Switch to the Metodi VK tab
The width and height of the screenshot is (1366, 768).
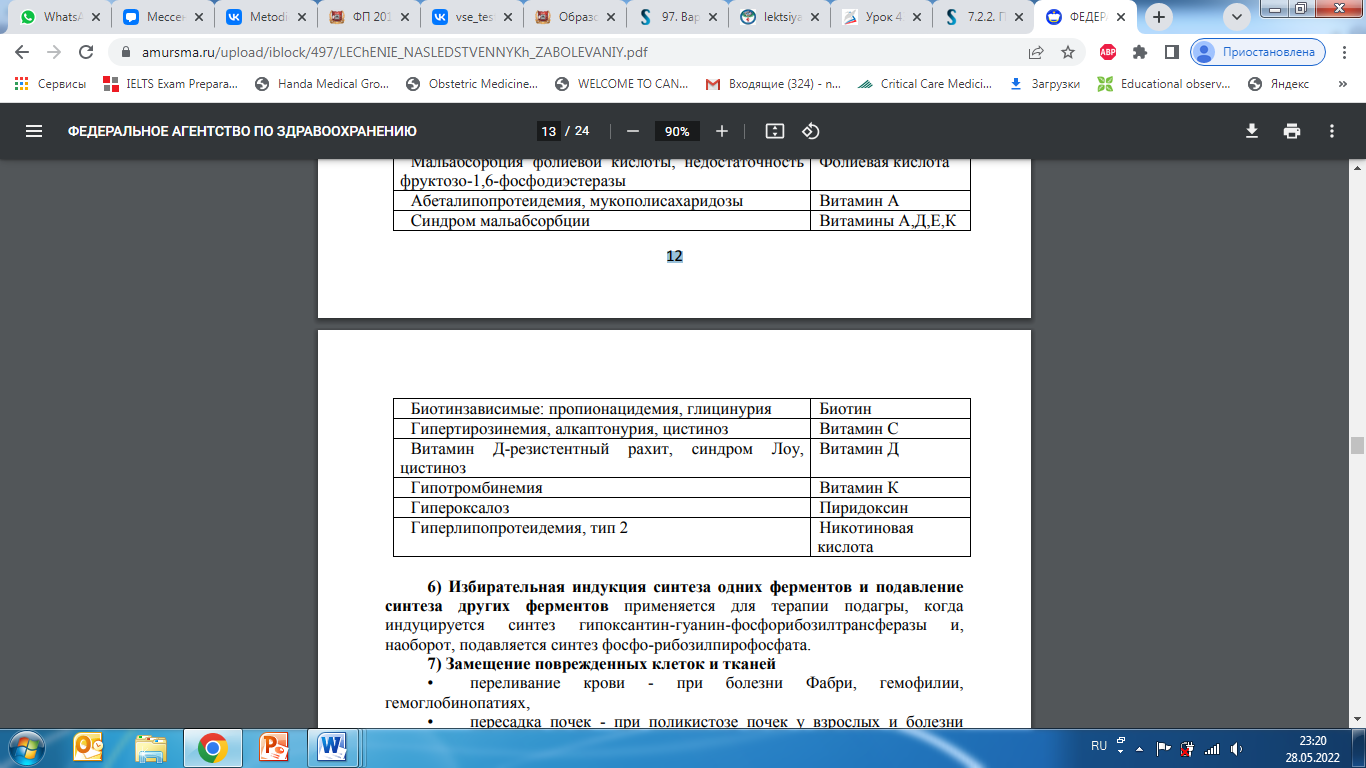(x=263, y=17)
